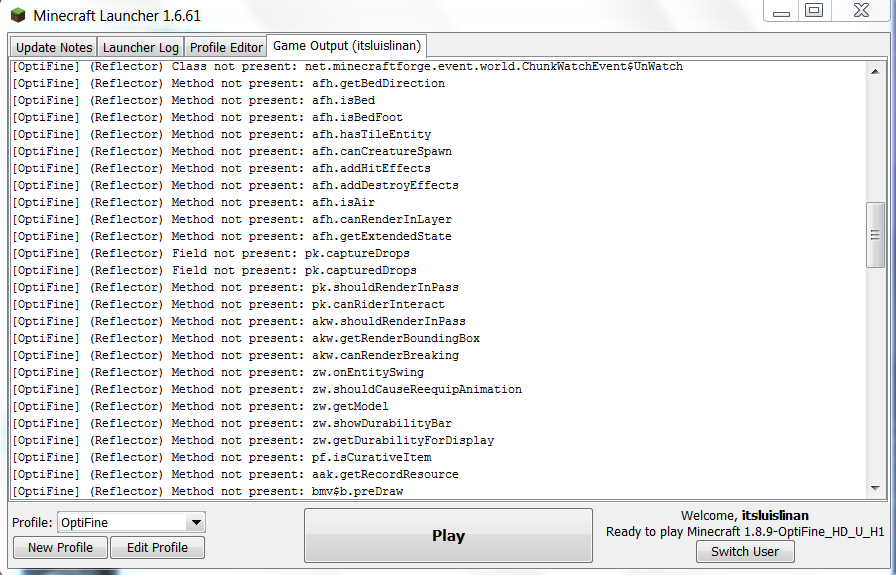Image resolution: width=896 pixels, height=575 pixels.
Task: Click log line 'afh.isAir'
Action: point(194,202)
